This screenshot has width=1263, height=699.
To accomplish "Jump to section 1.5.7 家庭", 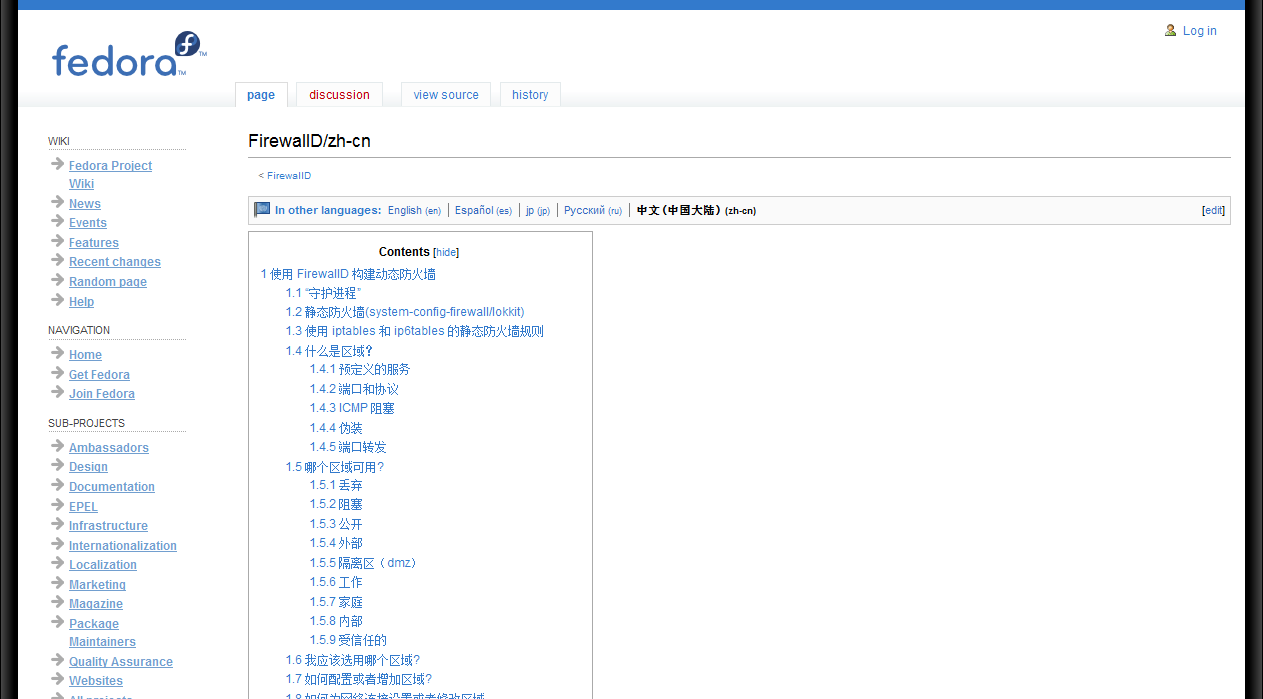I will tap(336, 602).
